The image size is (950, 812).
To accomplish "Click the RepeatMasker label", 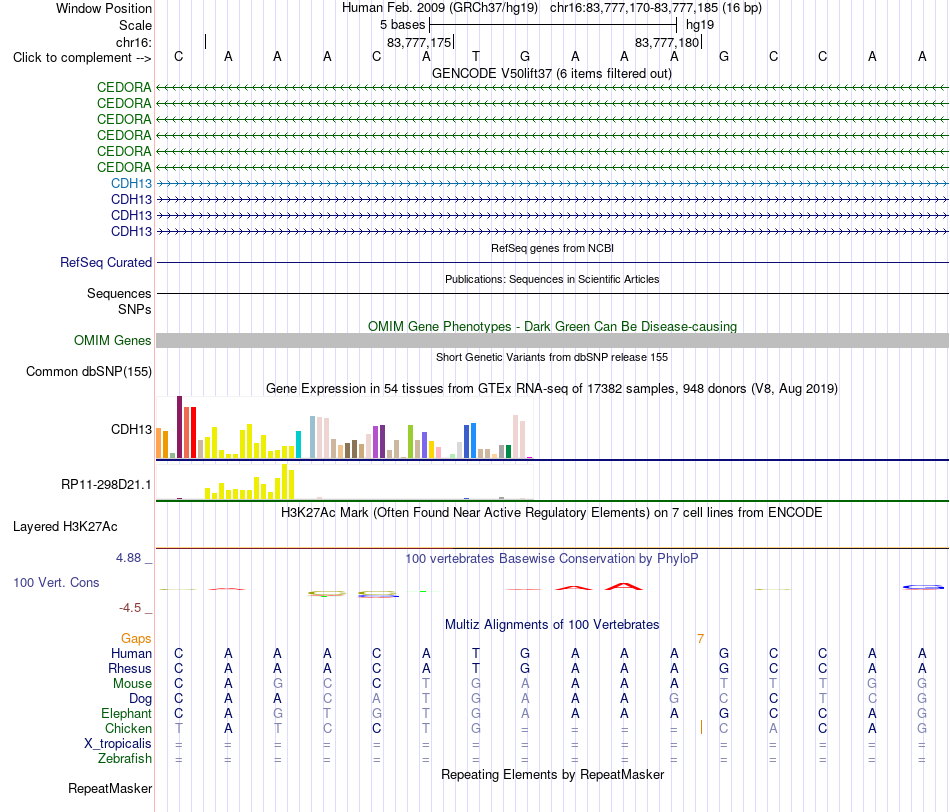I will click(110, 788).
